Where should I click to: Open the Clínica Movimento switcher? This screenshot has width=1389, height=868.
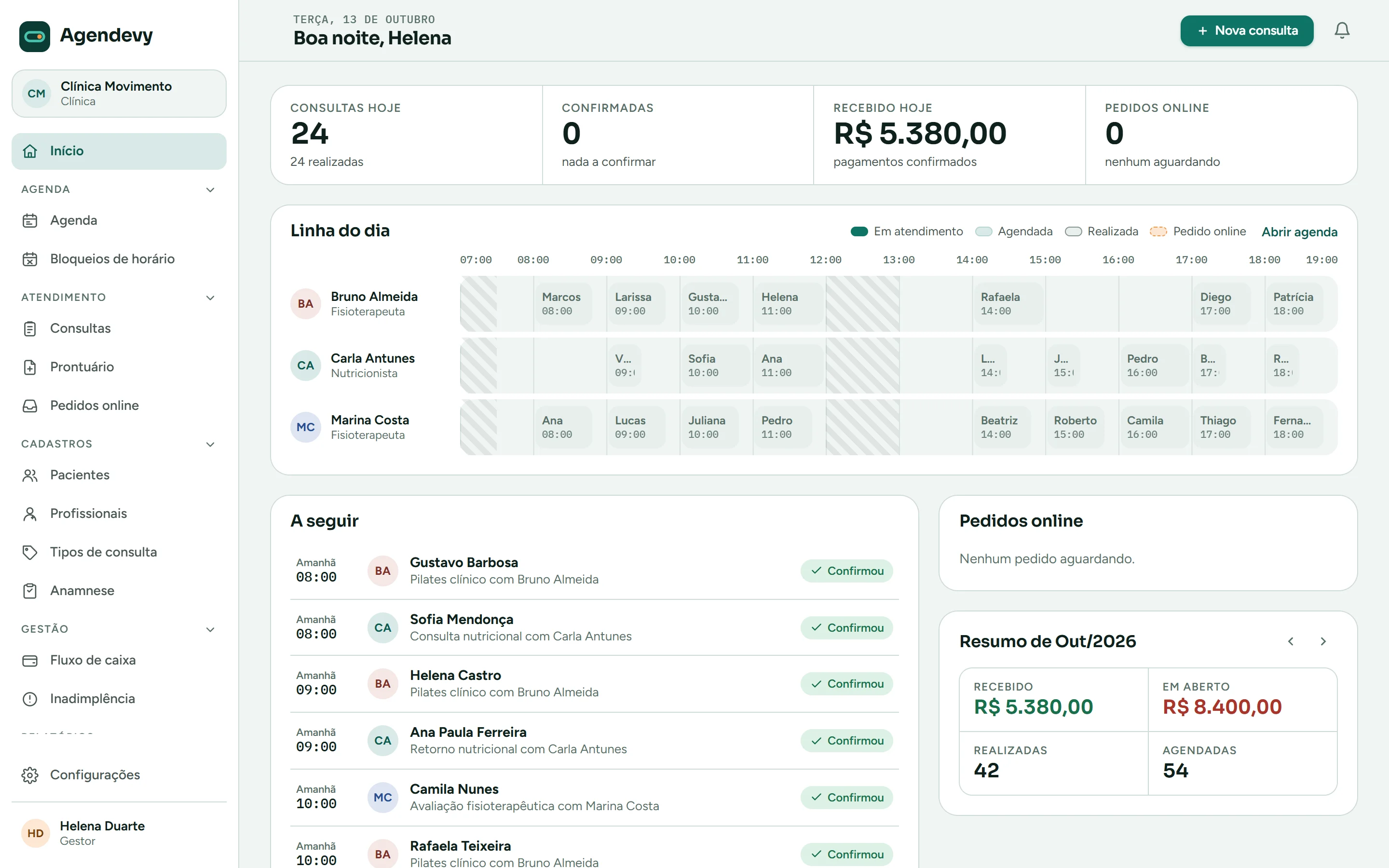pyautogui.click(x=119, y=94)
